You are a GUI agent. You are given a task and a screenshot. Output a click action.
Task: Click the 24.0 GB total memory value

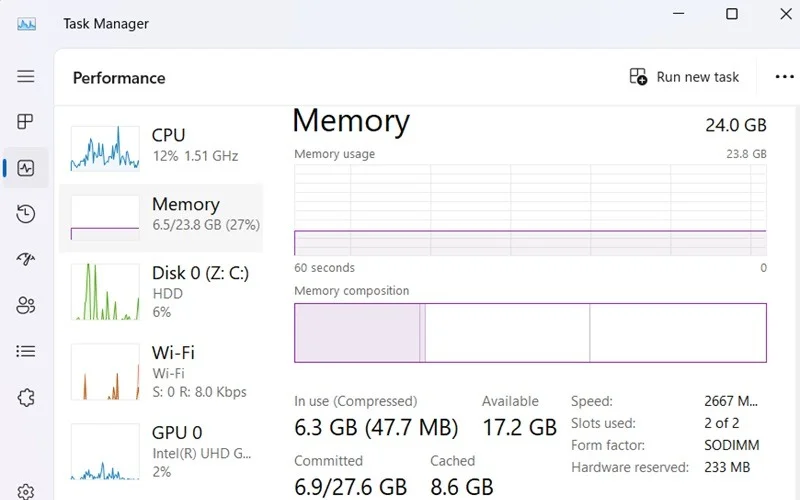click(736, 125)
